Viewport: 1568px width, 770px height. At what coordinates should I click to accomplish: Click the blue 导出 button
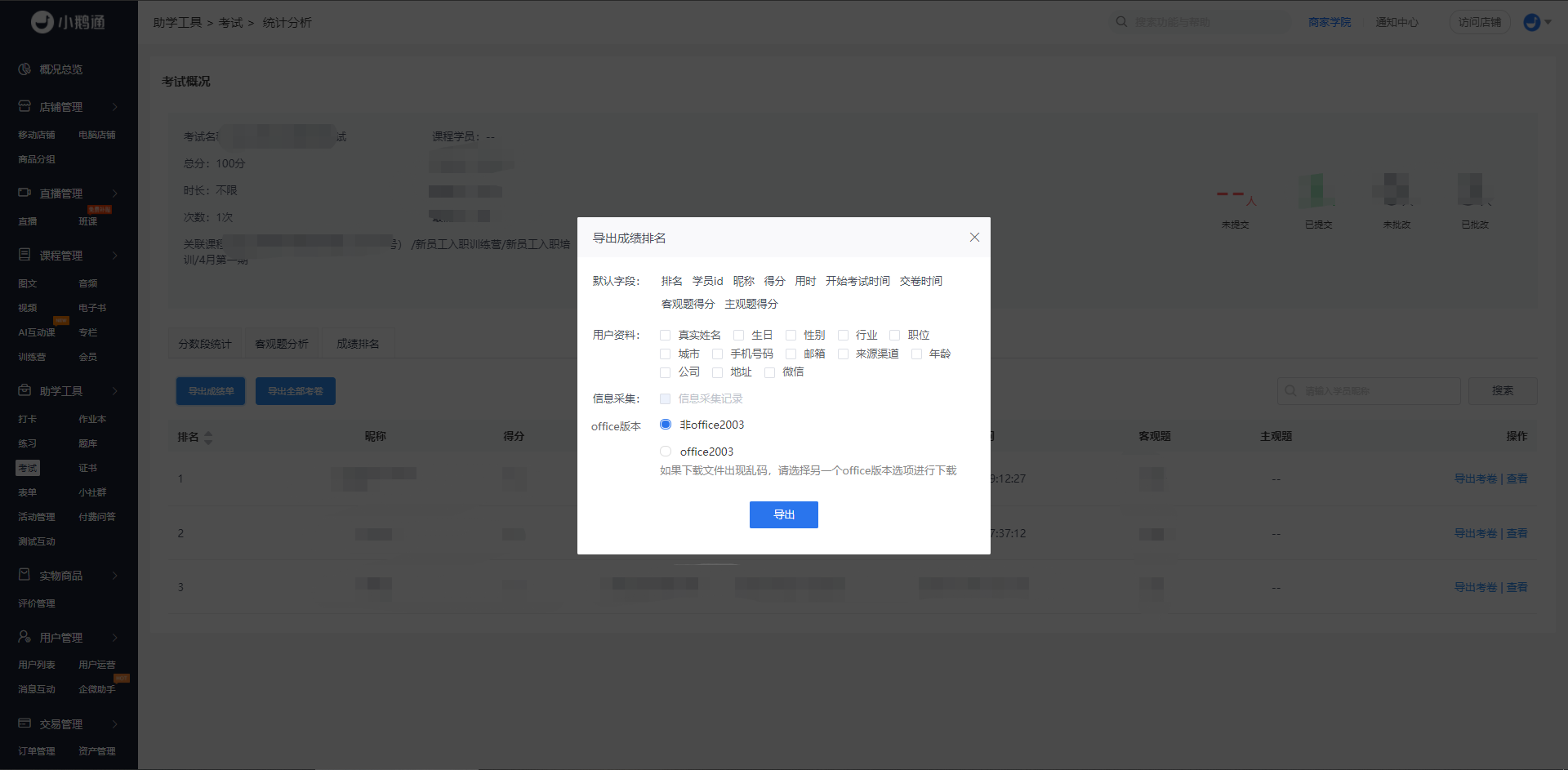click(784, 514)
